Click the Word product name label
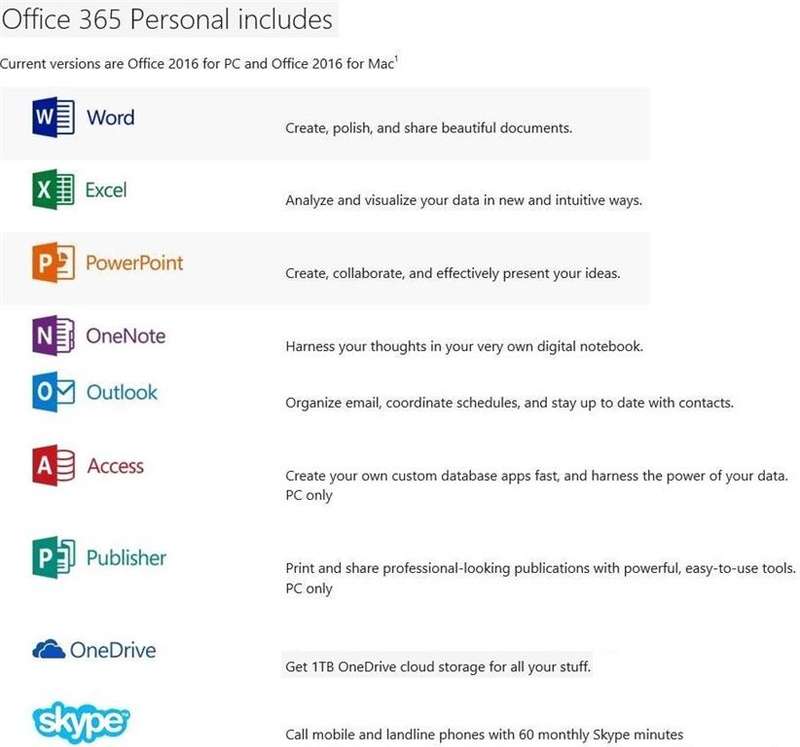The height and width of the screenshot is (747, 800). 111,117
